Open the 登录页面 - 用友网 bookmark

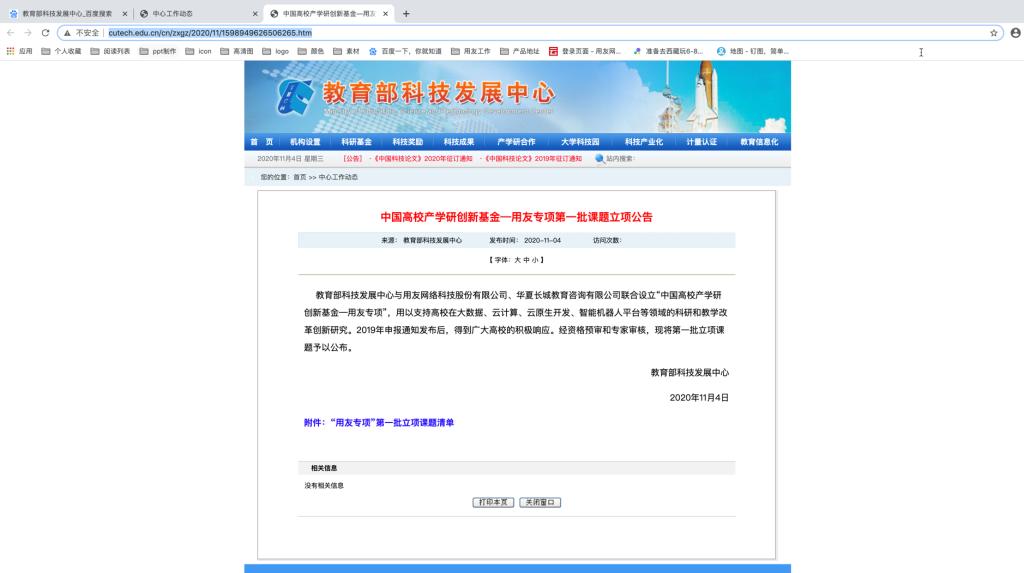click(585, 51)
